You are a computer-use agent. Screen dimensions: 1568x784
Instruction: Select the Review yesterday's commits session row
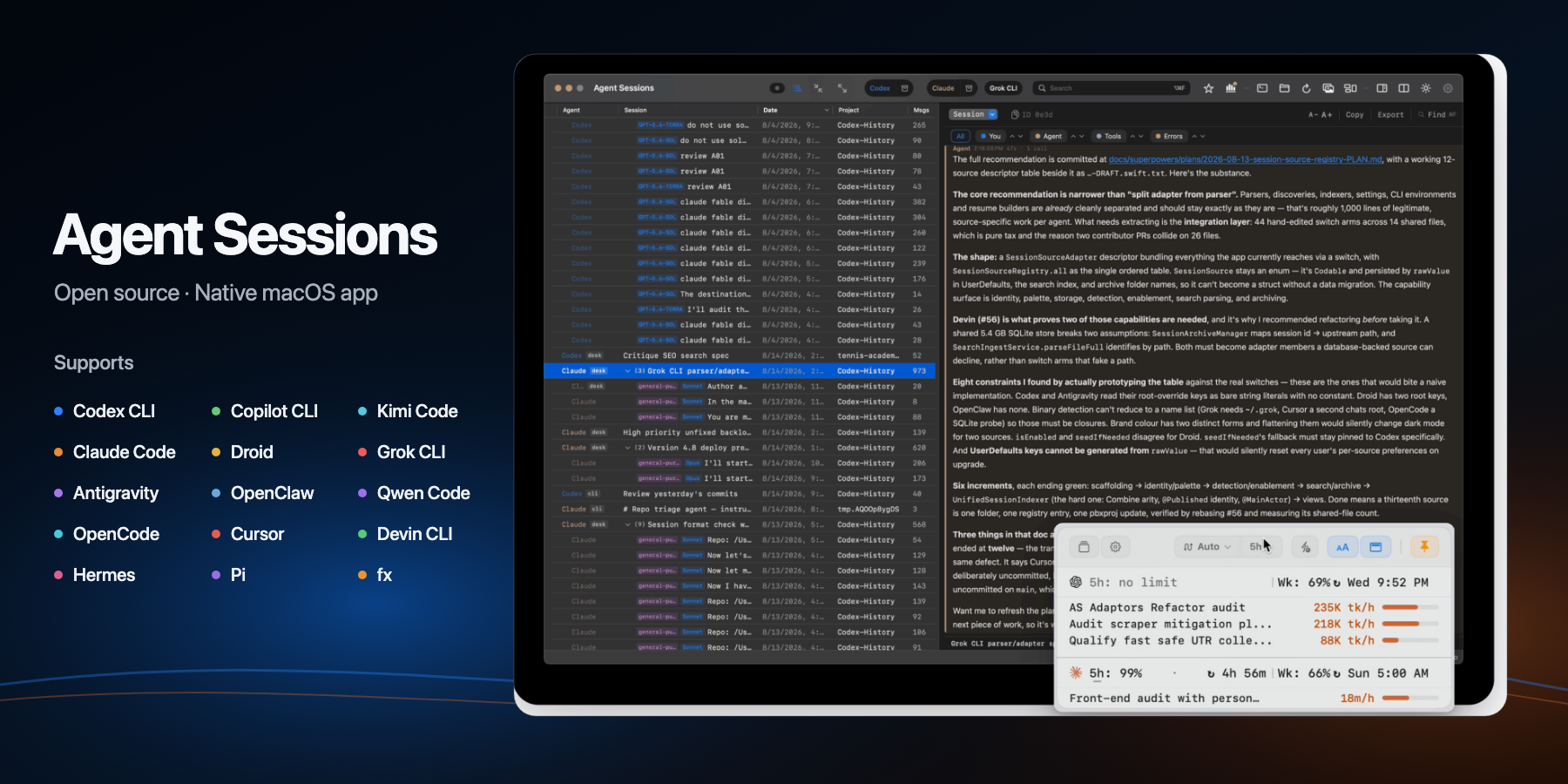coord(740,494)
